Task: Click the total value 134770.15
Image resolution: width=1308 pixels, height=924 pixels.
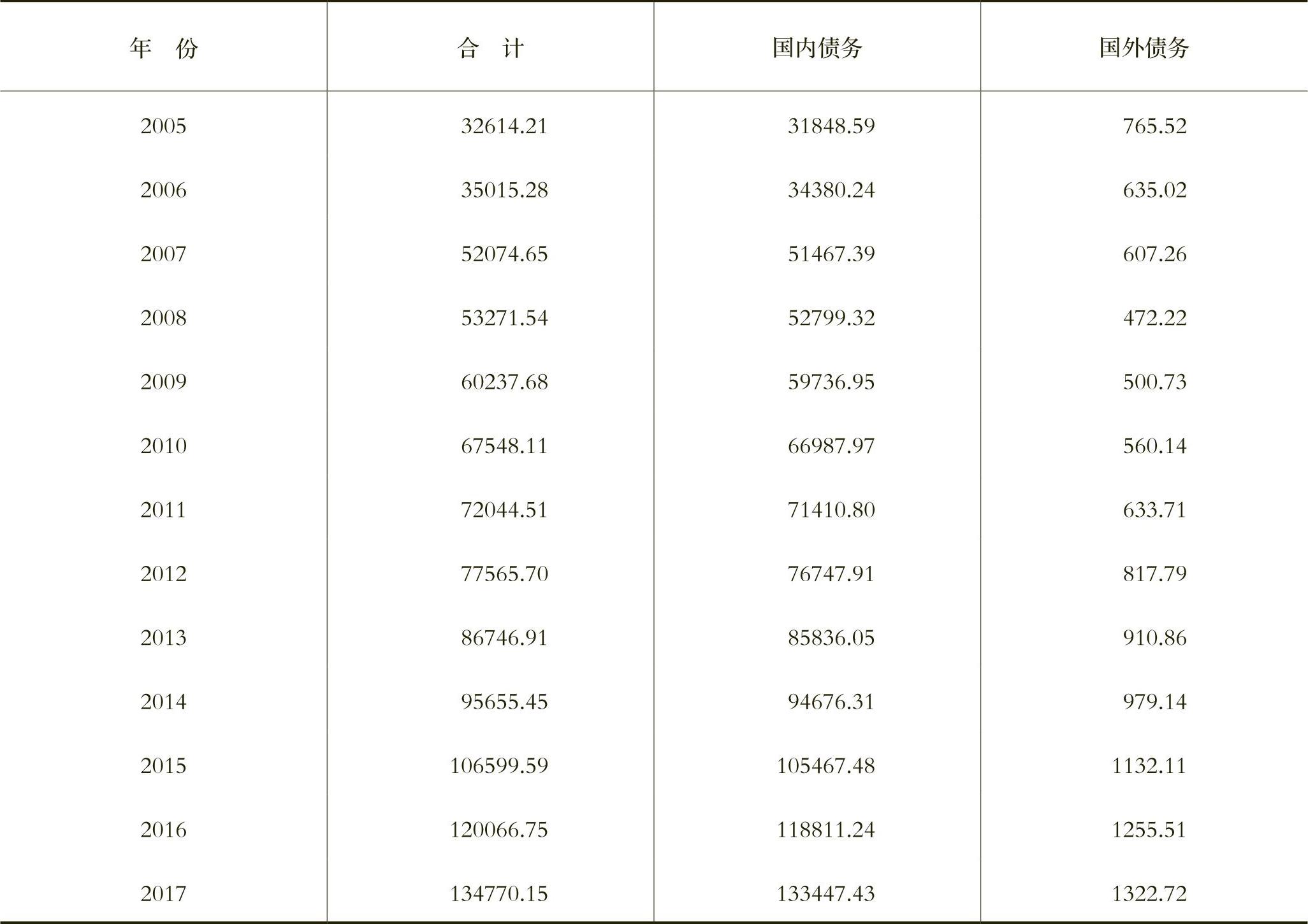Action: 499,893
